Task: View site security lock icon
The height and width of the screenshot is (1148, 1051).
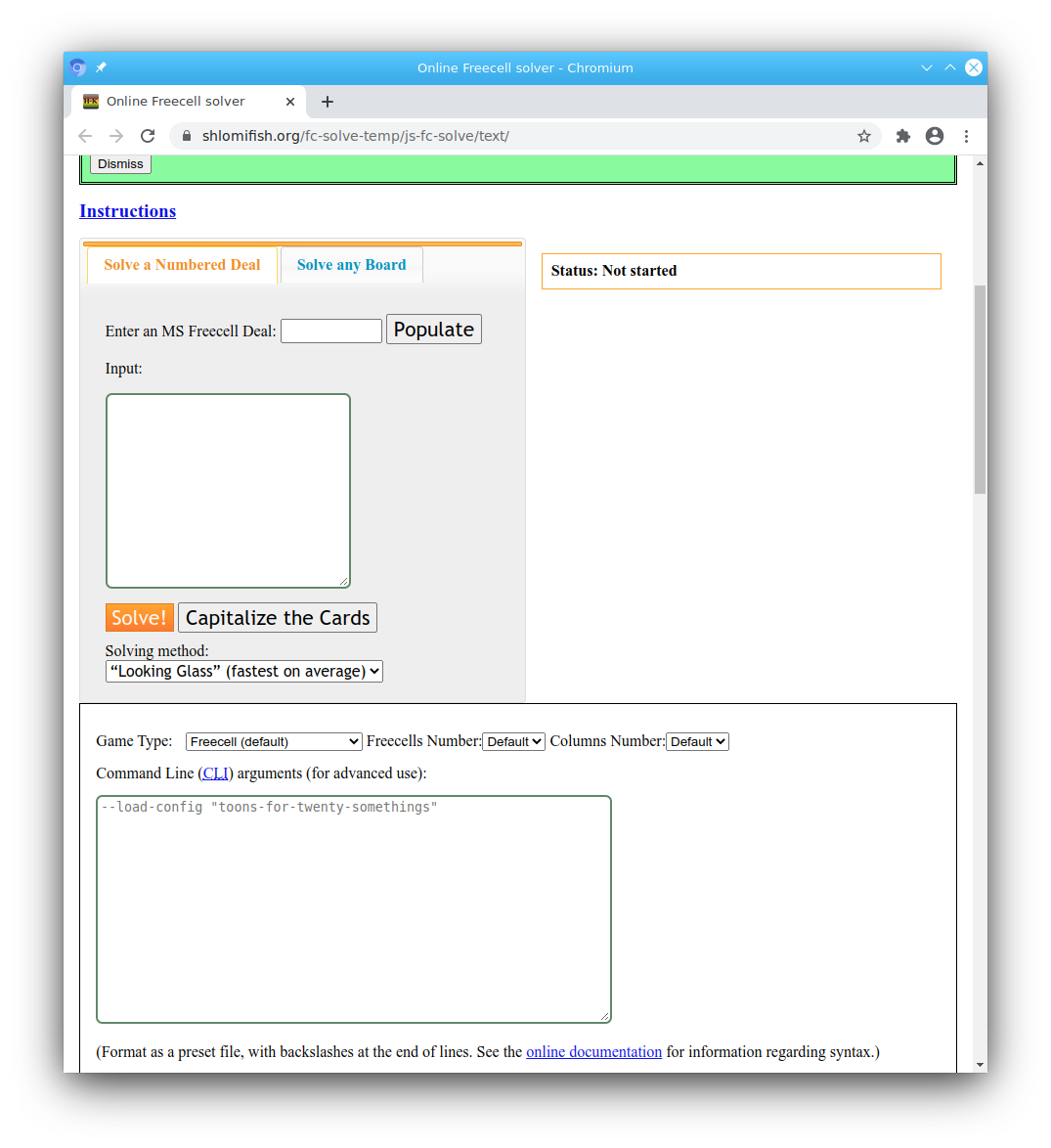Action: click(x=187, y=136)
